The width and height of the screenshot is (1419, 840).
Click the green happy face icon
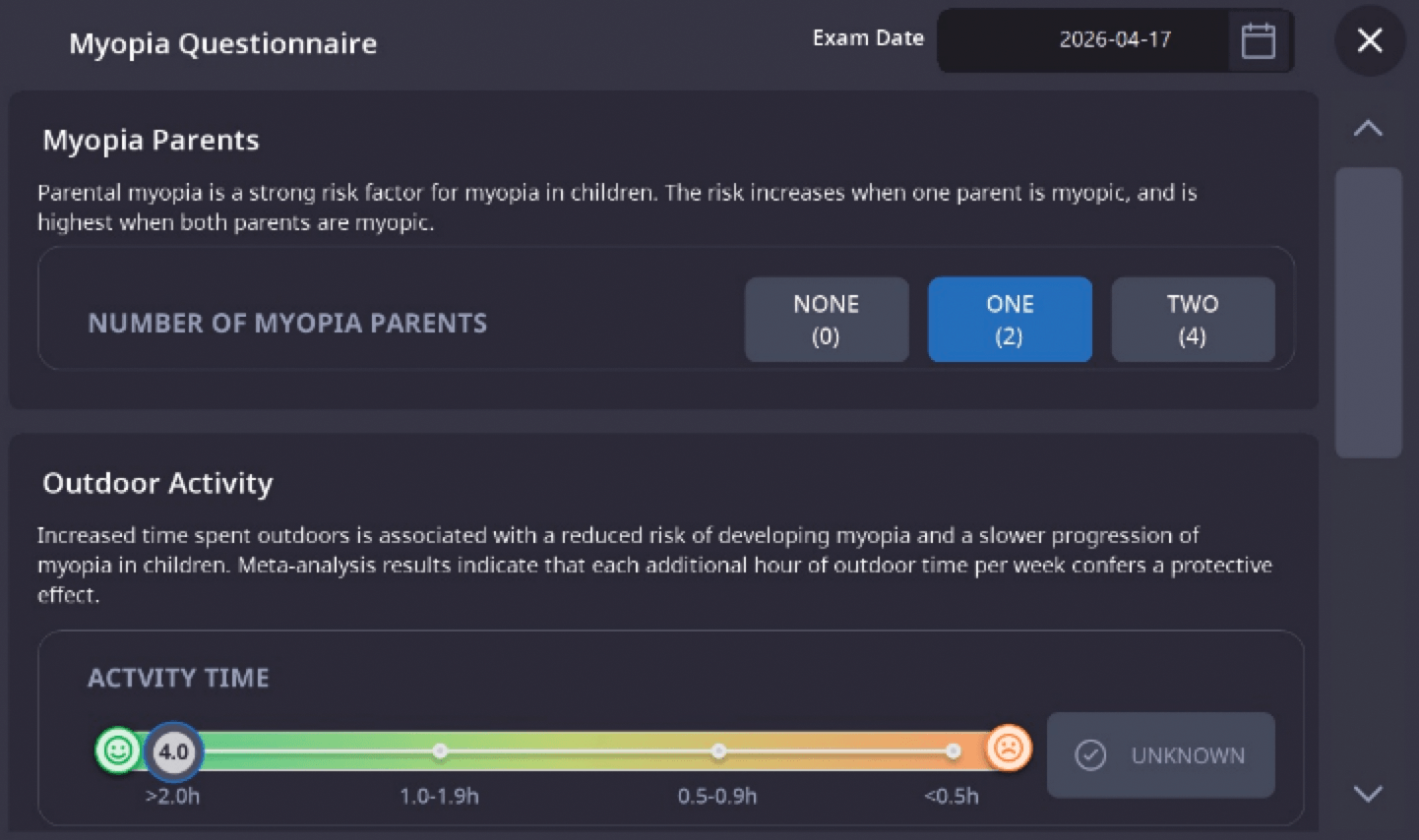(118, 750)
